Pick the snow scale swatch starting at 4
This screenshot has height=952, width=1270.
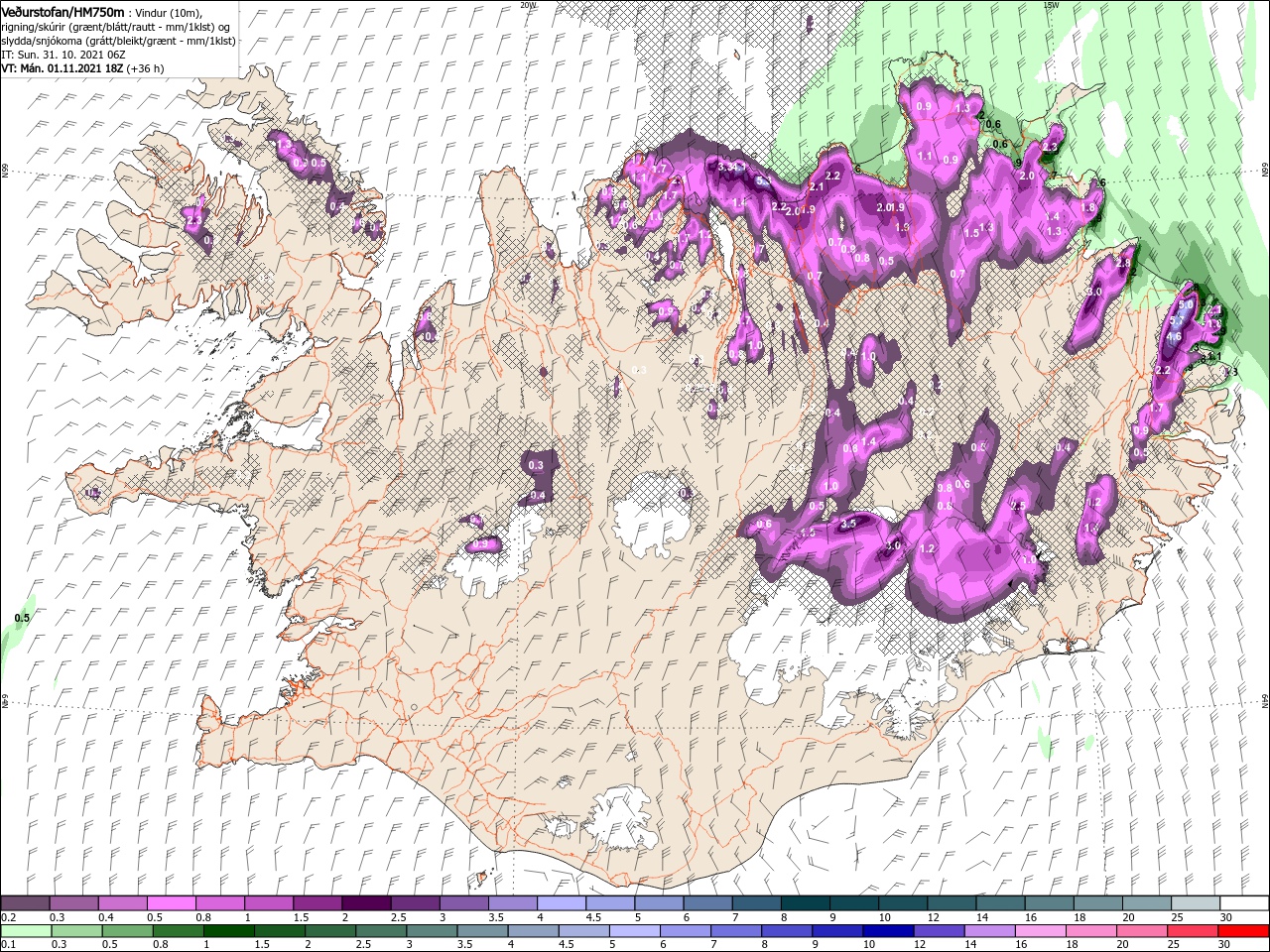[x=563, y=902]
